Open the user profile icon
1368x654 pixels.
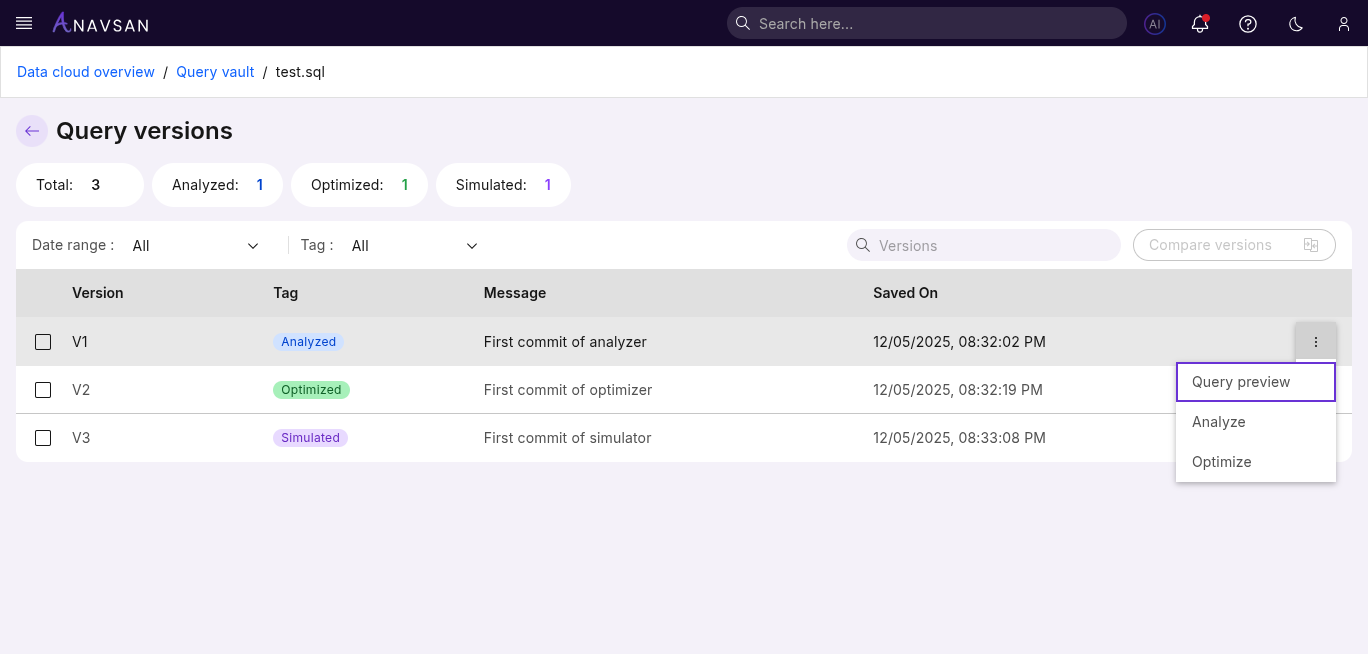[x=1343, y=23]
